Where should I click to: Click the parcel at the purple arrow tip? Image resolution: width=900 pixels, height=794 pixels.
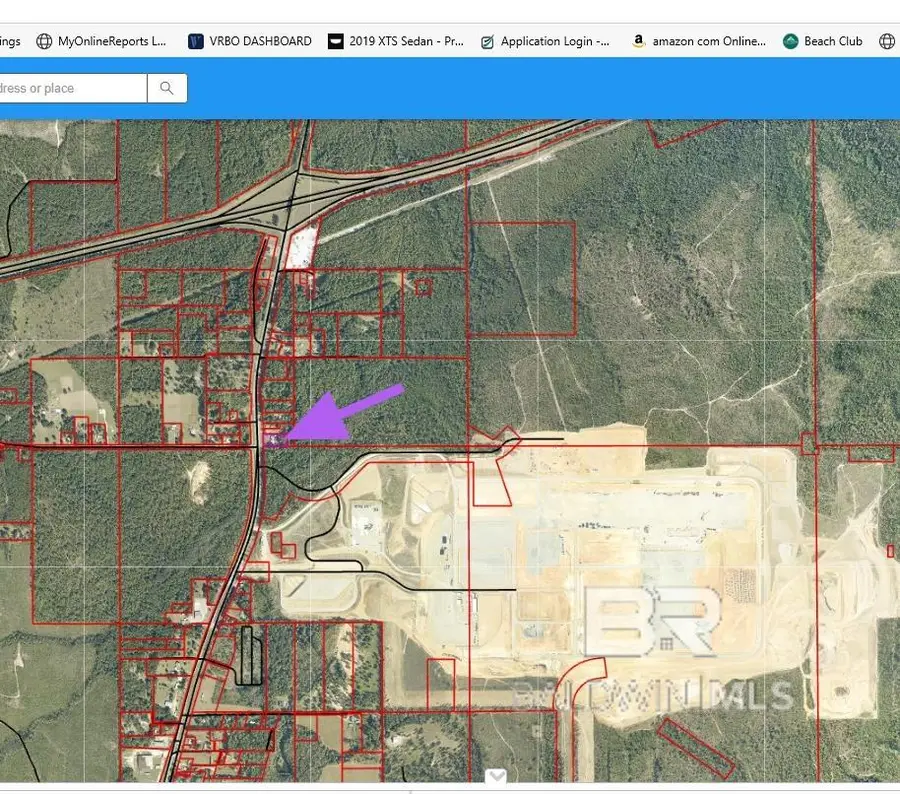(273, 439)
